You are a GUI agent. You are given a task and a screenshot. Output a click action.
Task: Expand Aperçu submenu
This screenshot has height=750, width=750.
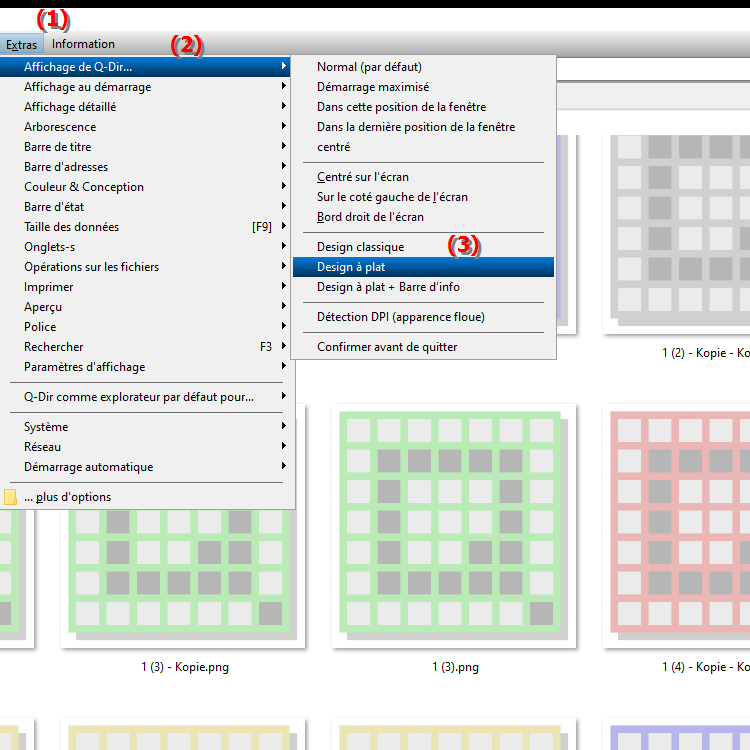click(x=145, y=307)
